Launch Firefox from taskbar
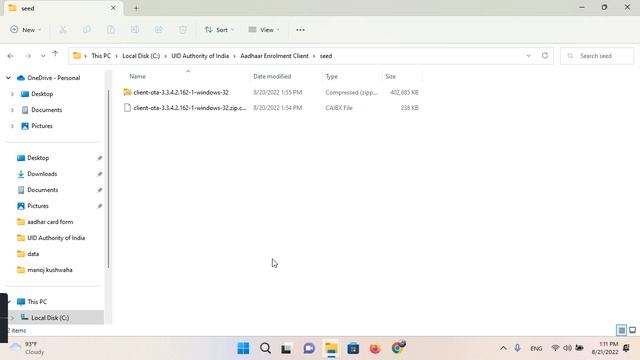Screen dimensions: 640x360 click(x=375, y=348)
